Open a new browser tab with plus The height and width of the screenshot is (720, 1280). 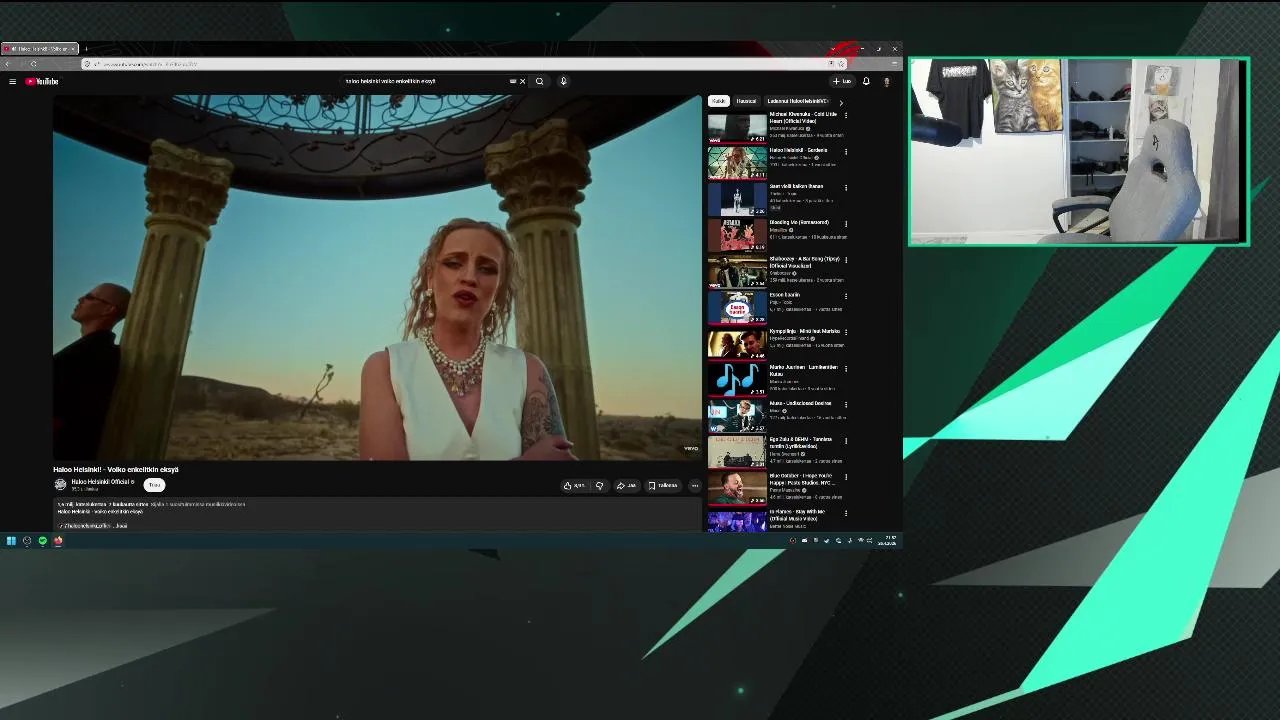pos(86,49)
